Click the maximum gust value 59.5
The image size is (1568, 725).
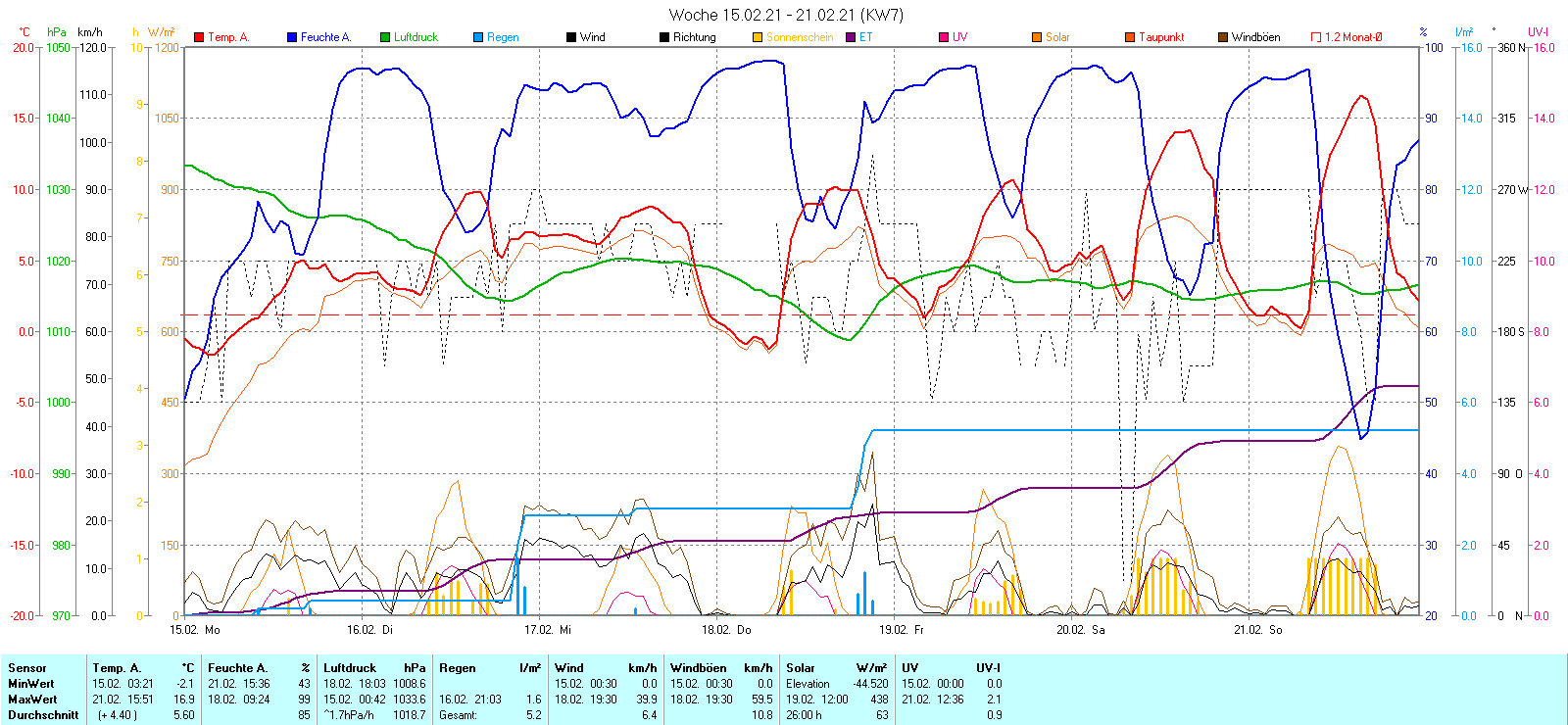761,700
